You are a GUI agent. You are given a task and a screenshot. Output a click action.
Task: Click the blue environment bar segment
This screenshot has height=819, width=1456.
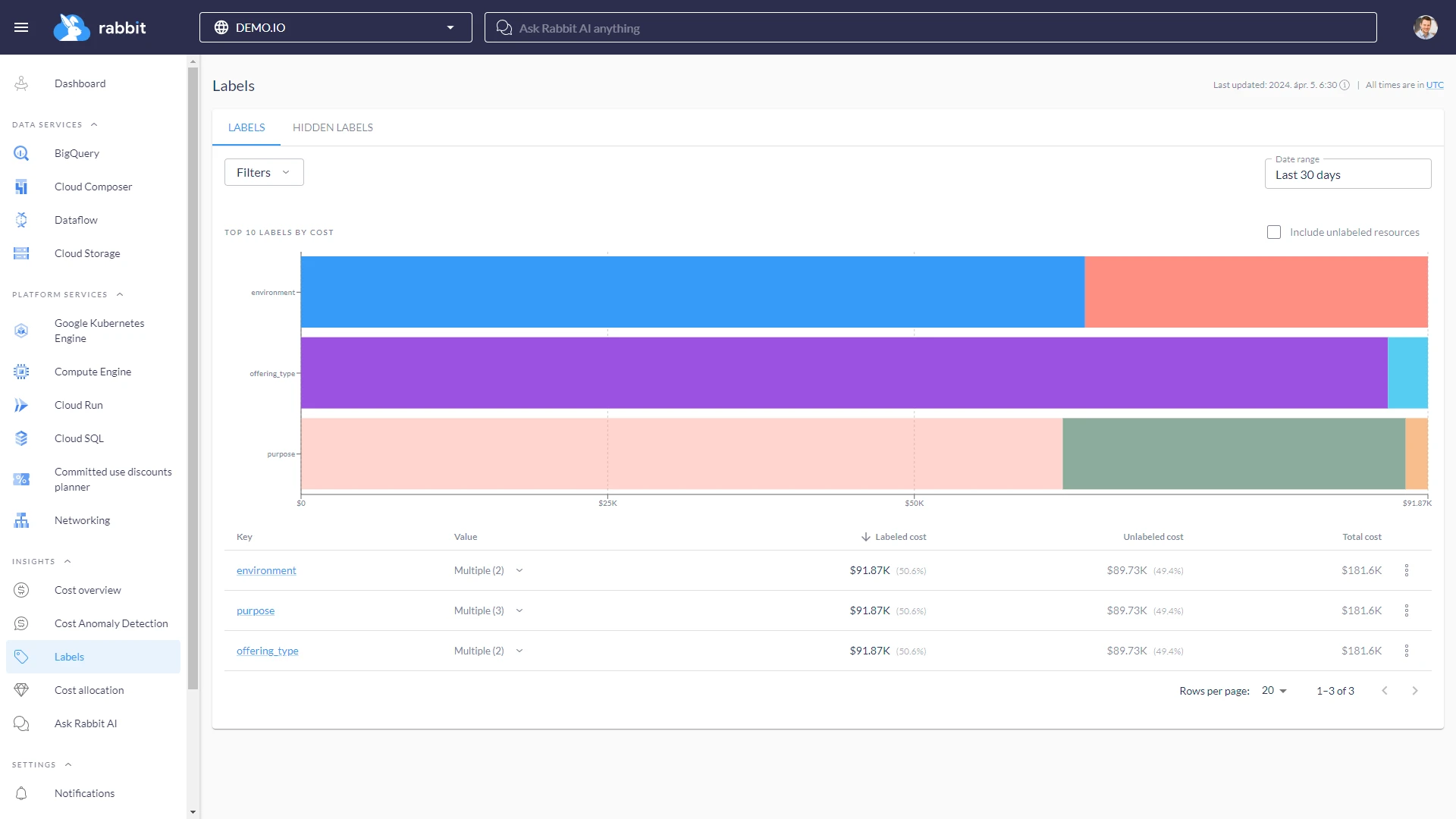(x=692, y=292)
